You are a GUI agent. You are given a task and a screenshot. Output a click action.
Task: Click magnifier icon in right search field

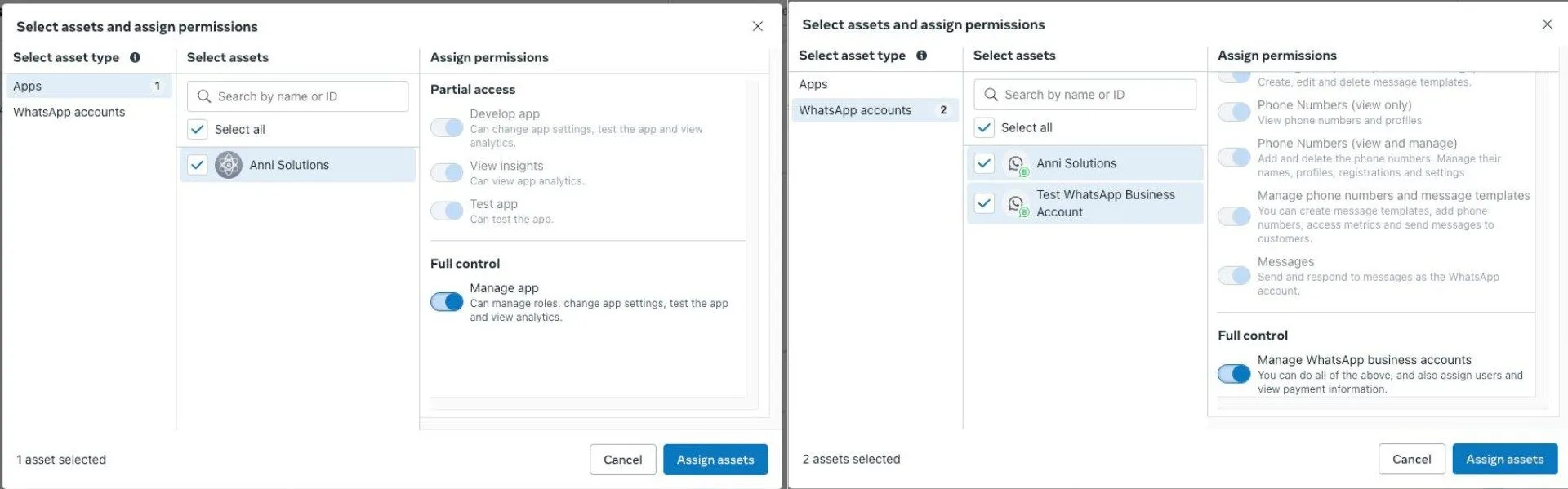(x=991, y=95)
